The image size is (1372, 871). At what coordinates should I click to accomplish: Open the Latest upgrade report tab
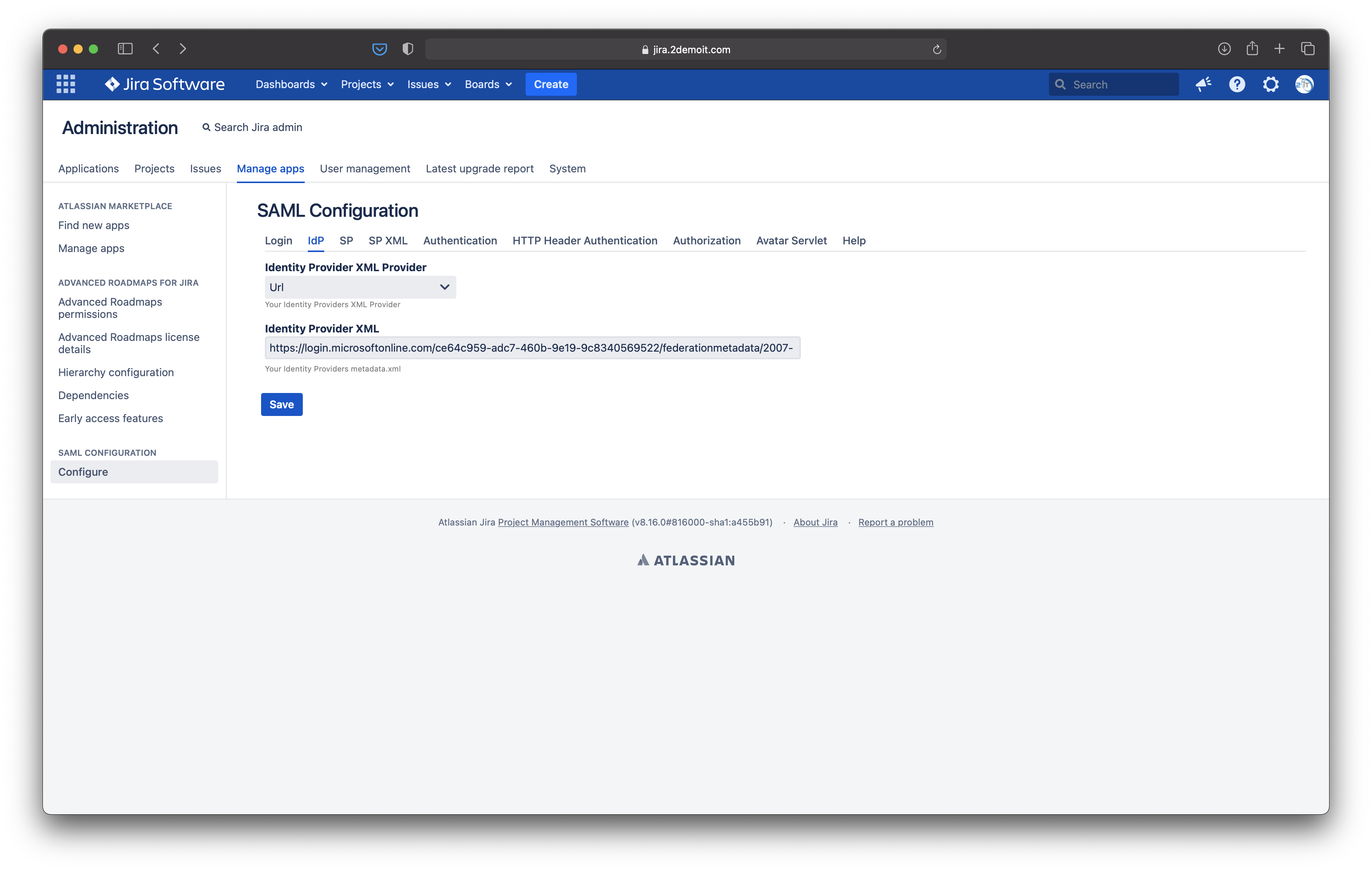pyautogui.click(x=479, y=169)
